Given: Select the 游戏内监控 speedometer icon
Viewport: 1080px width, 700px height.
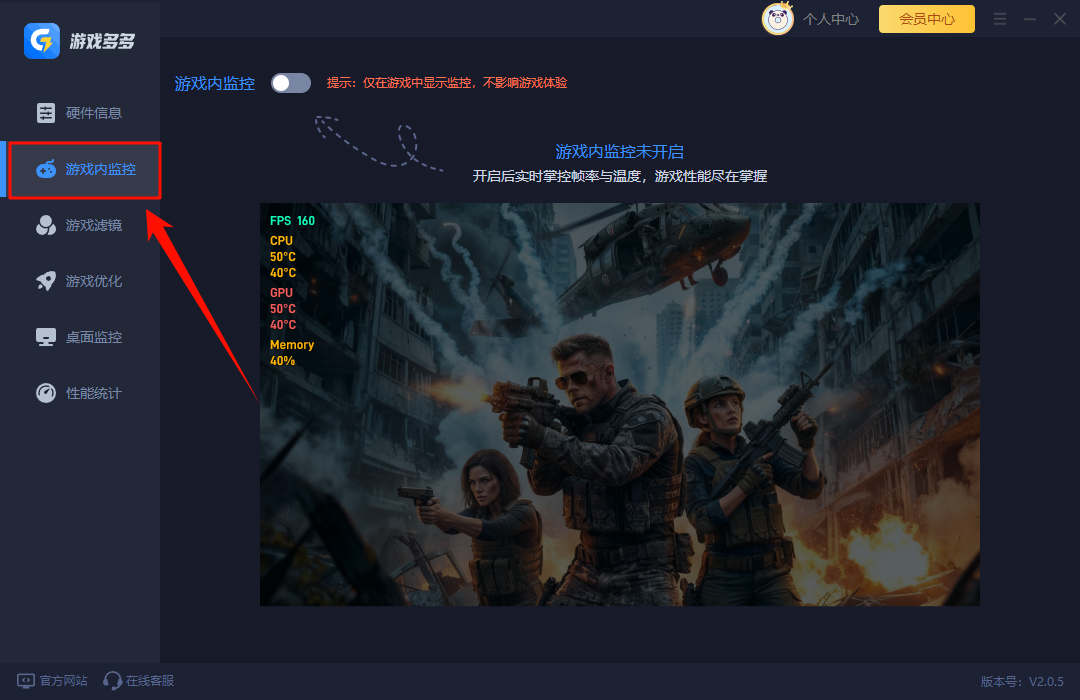Looking at the screenshot, I should (46, 169).
